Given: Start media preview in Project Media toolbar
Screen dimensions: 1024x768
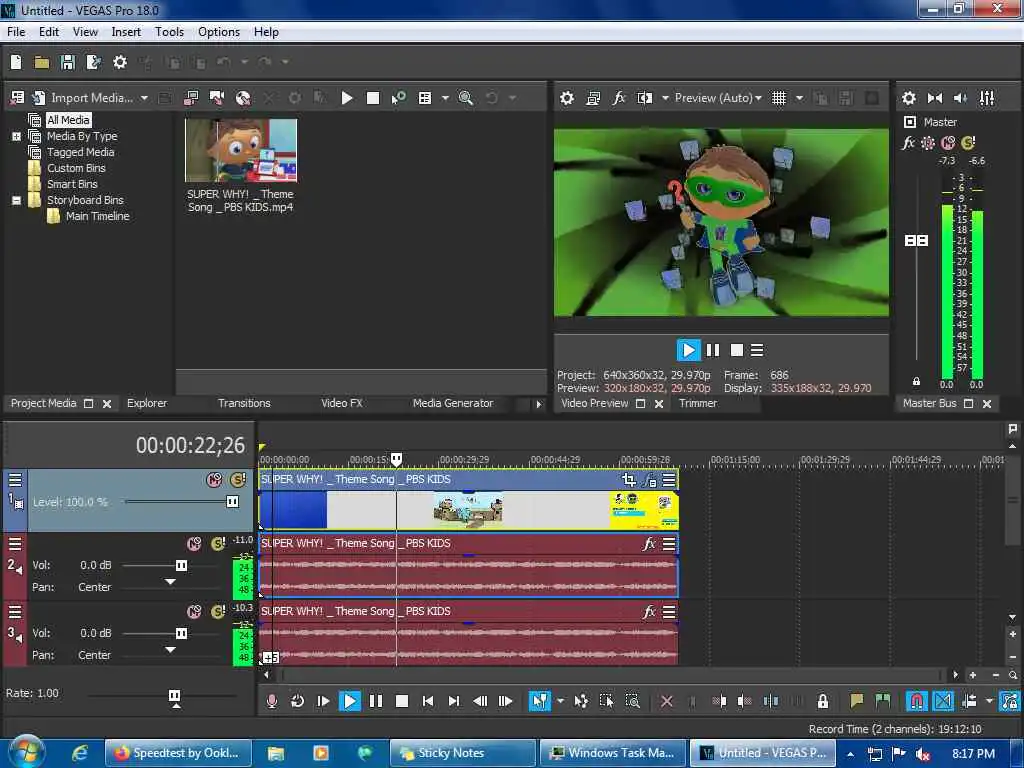Looking at the screenshot, I should click(347, 98).
